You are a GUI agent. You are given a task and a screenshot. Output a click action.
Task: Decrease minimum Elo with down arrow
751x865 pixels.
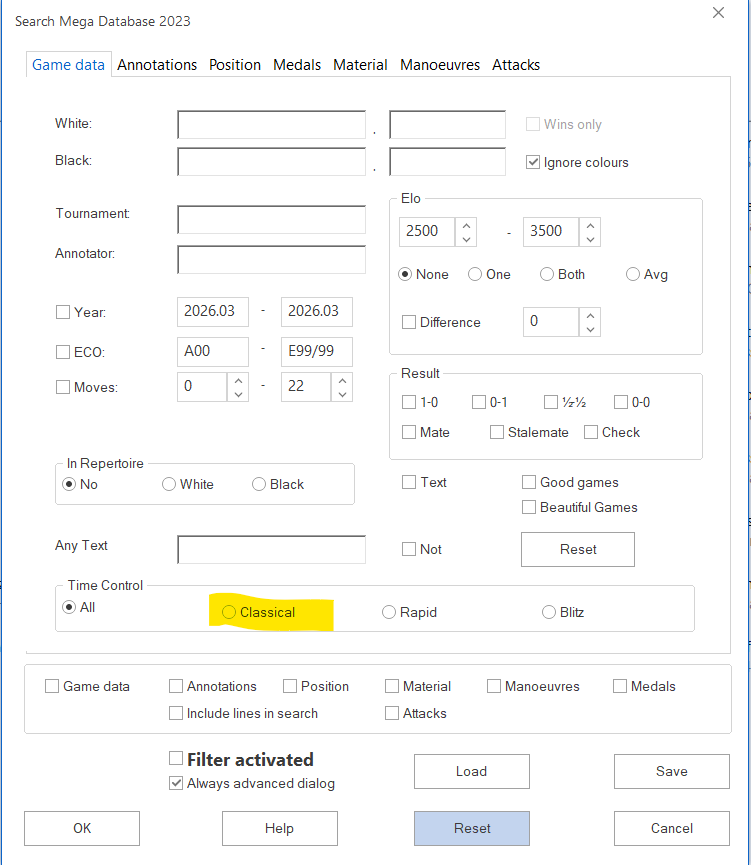466,239
